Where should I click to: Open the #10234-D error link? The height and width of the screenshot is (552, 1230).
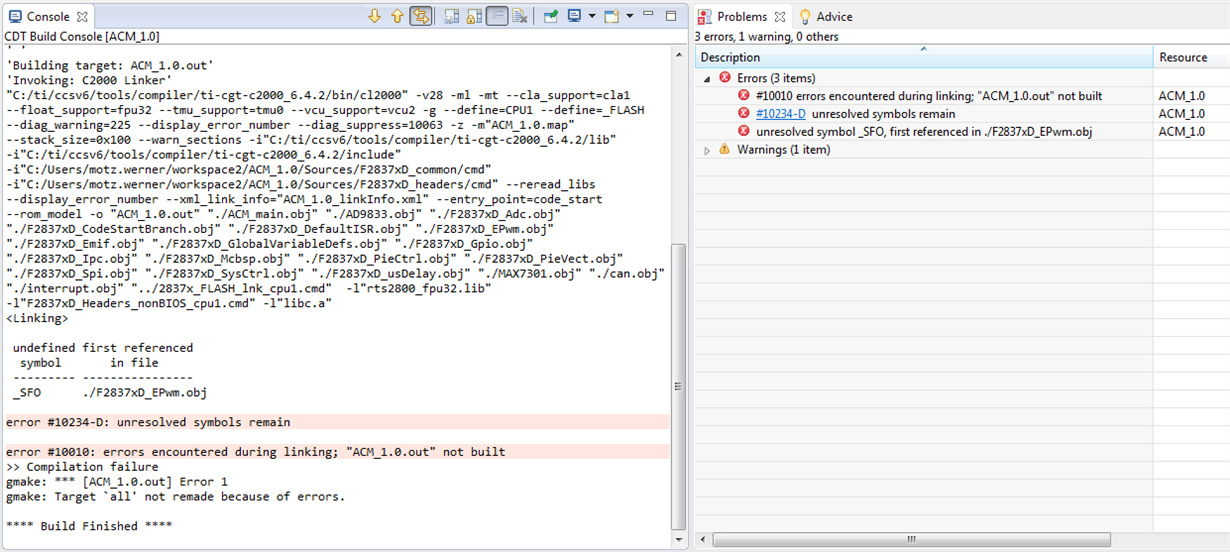781,114
